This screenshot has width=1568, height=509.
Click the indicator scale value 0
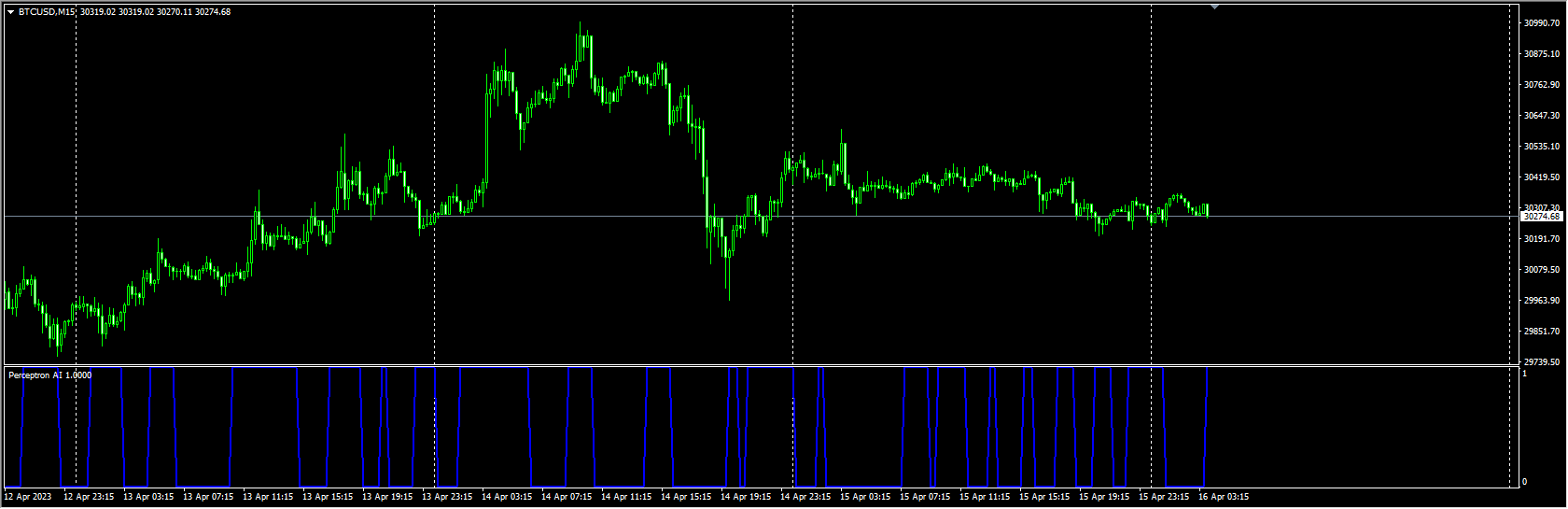click(1525, 482)
